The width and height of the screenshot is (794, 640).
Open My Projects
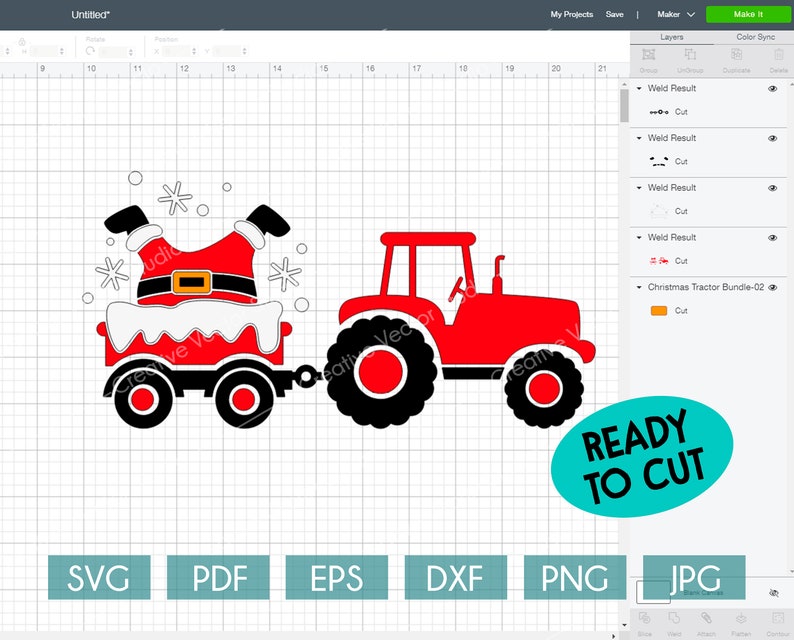coord(572,14)
